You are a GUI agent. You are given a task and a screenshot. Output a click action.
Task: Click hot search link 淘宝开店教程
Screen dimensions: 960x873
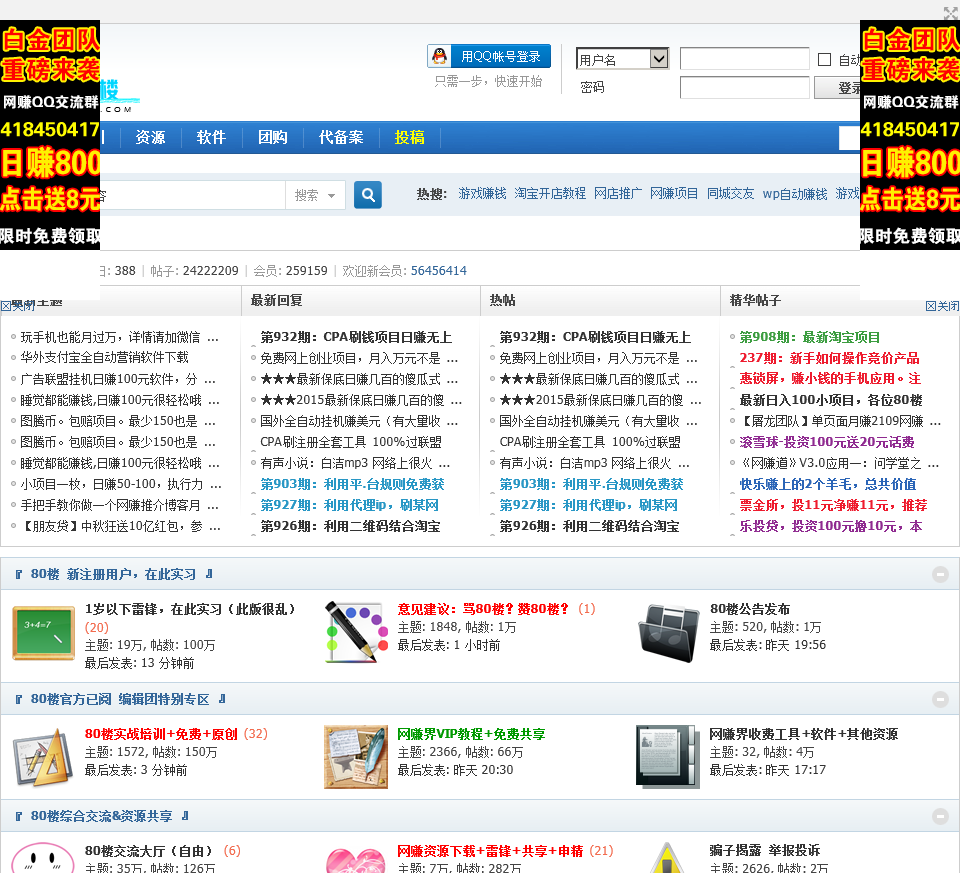pos(550,194)
